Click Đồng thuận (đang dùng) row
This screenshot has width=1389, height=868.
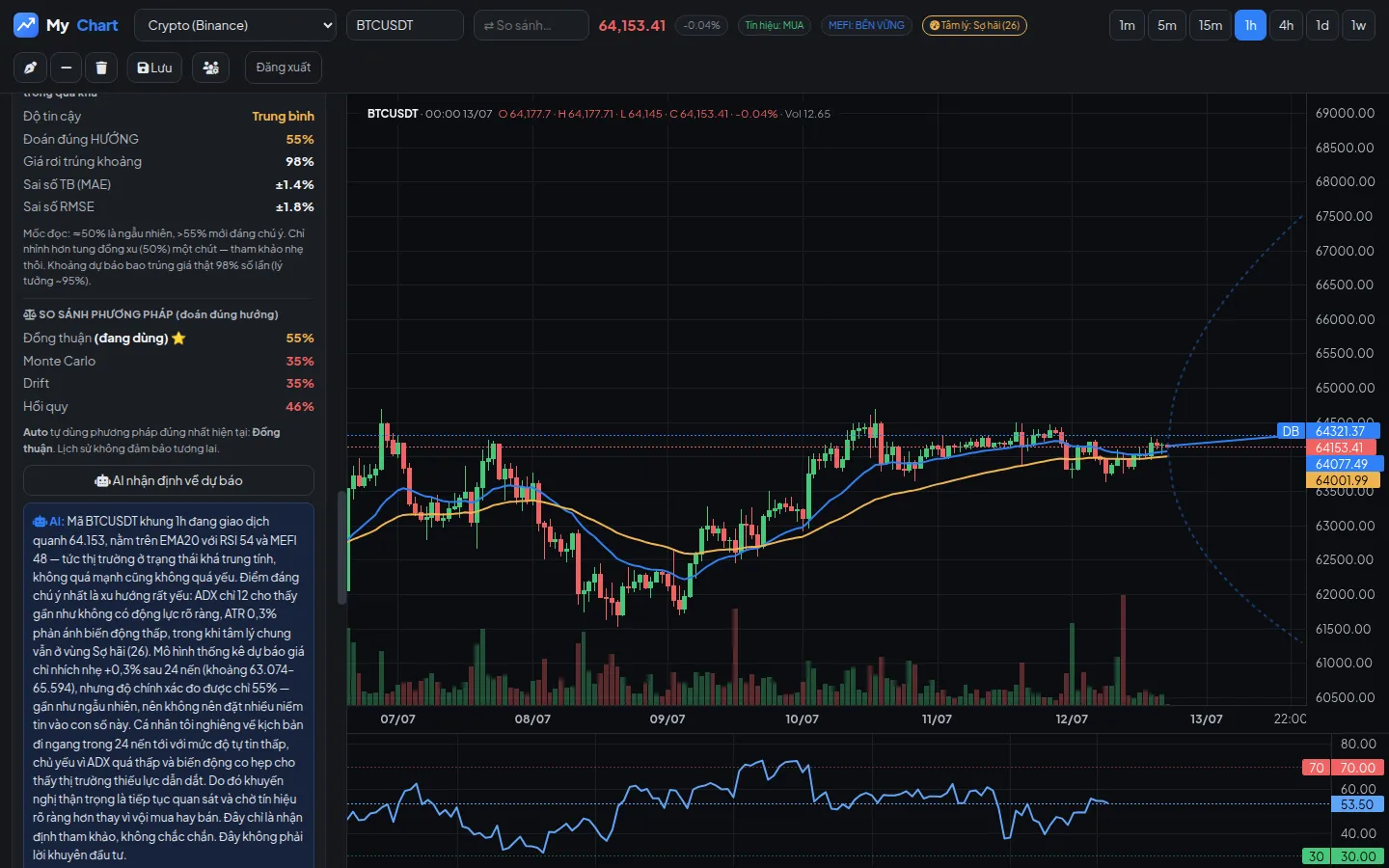click(x=169, y=338)
